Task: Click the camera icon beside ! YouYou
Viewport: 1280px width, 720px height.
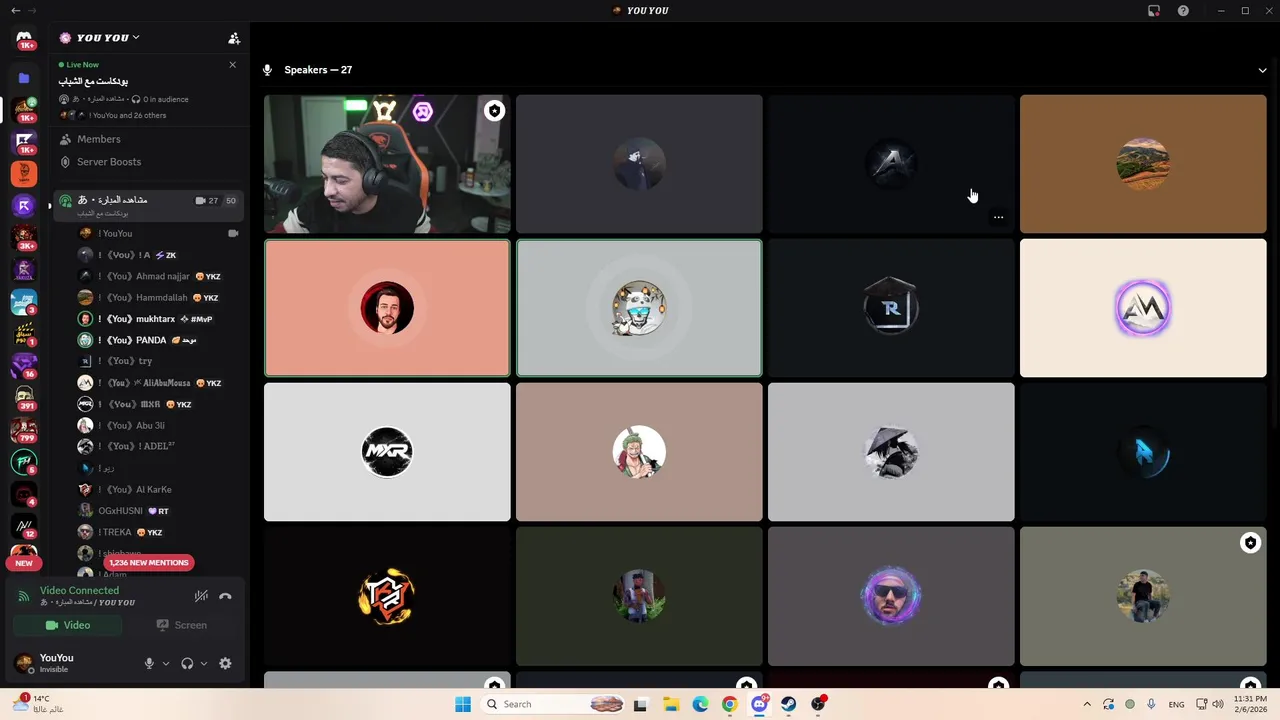Action: pos(233,233)
